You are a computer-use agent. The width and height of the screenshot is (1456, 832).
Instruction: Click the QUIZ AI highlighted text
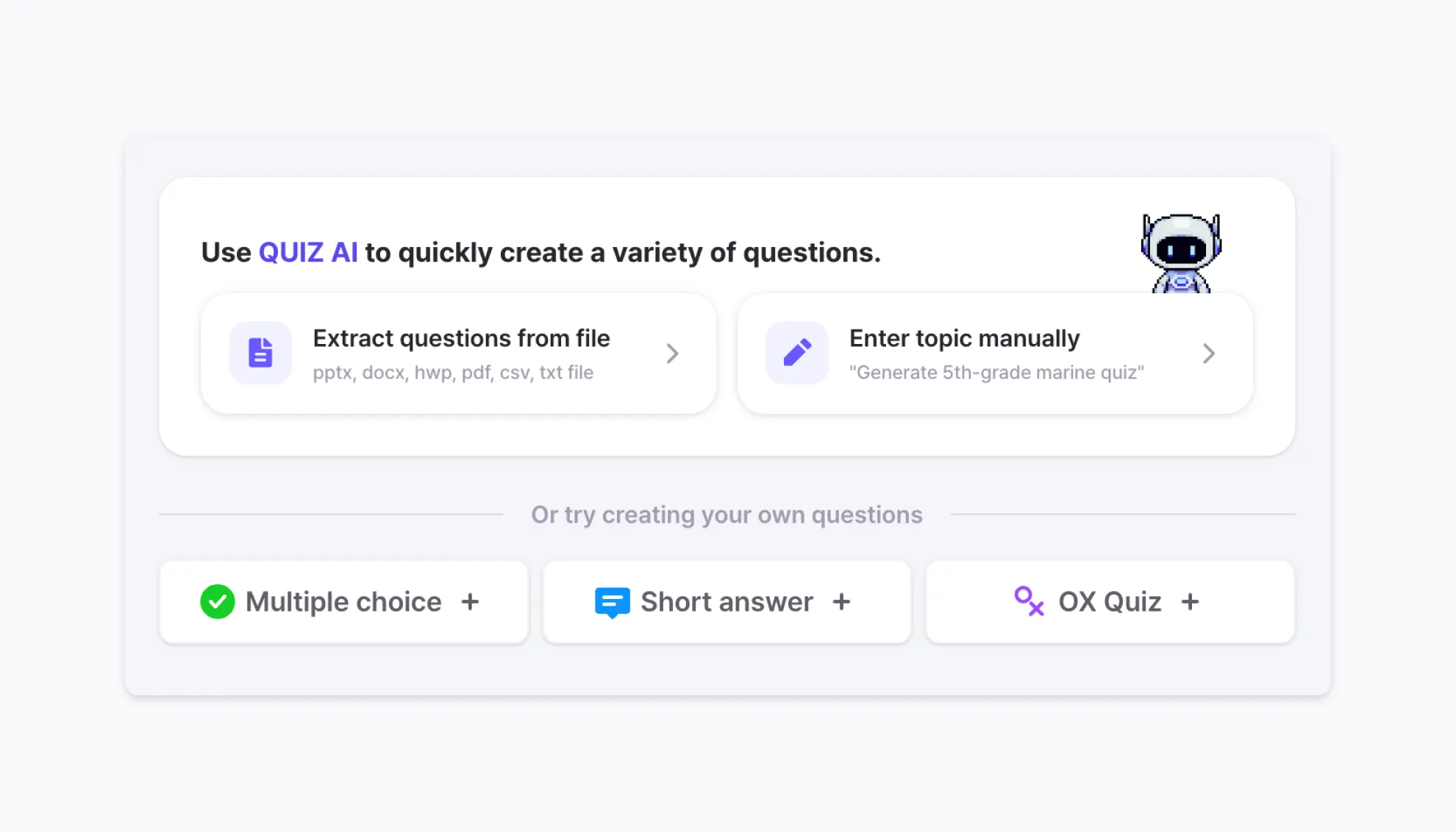point(308,253)
